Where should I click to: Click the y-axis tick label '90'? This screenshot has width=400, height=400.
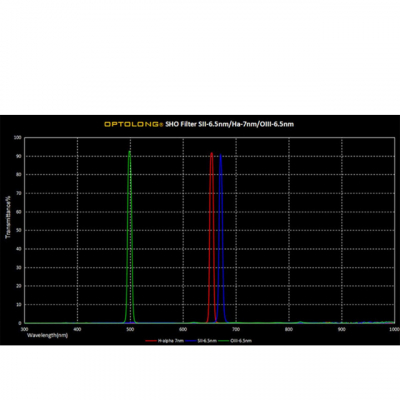point(19,156)
